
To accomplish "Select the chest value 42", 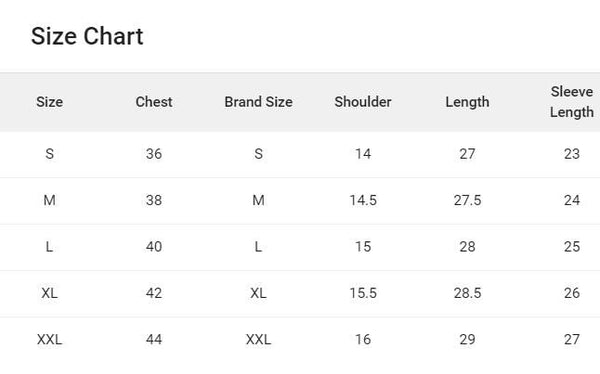I will (154, 293).
